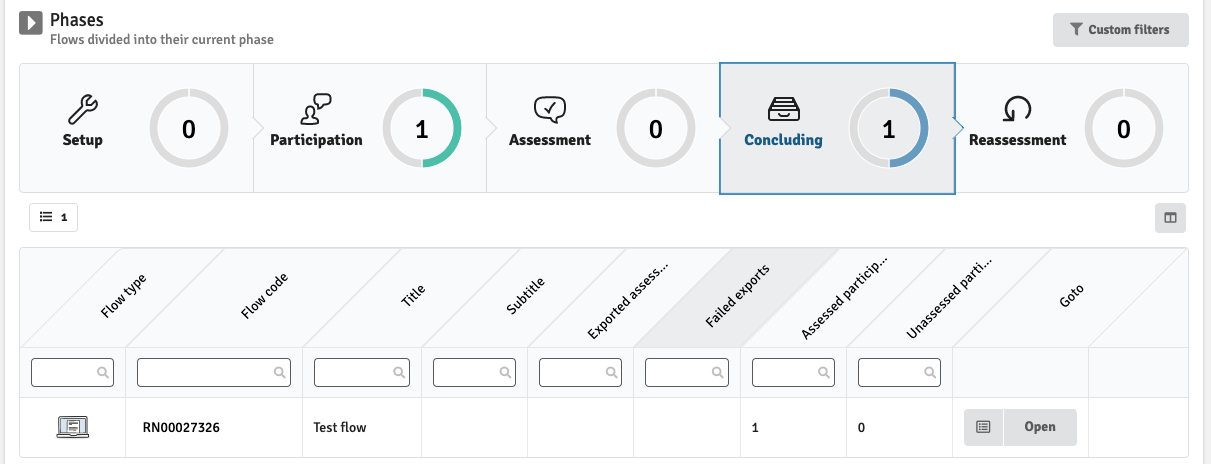Click flow code RN00027326
The width and height of the screenshot is (1211, 464).
181,428
